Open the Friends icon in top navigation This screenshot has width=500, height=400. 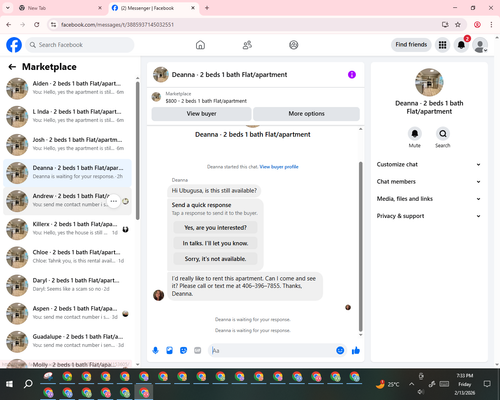pos(247,45)
